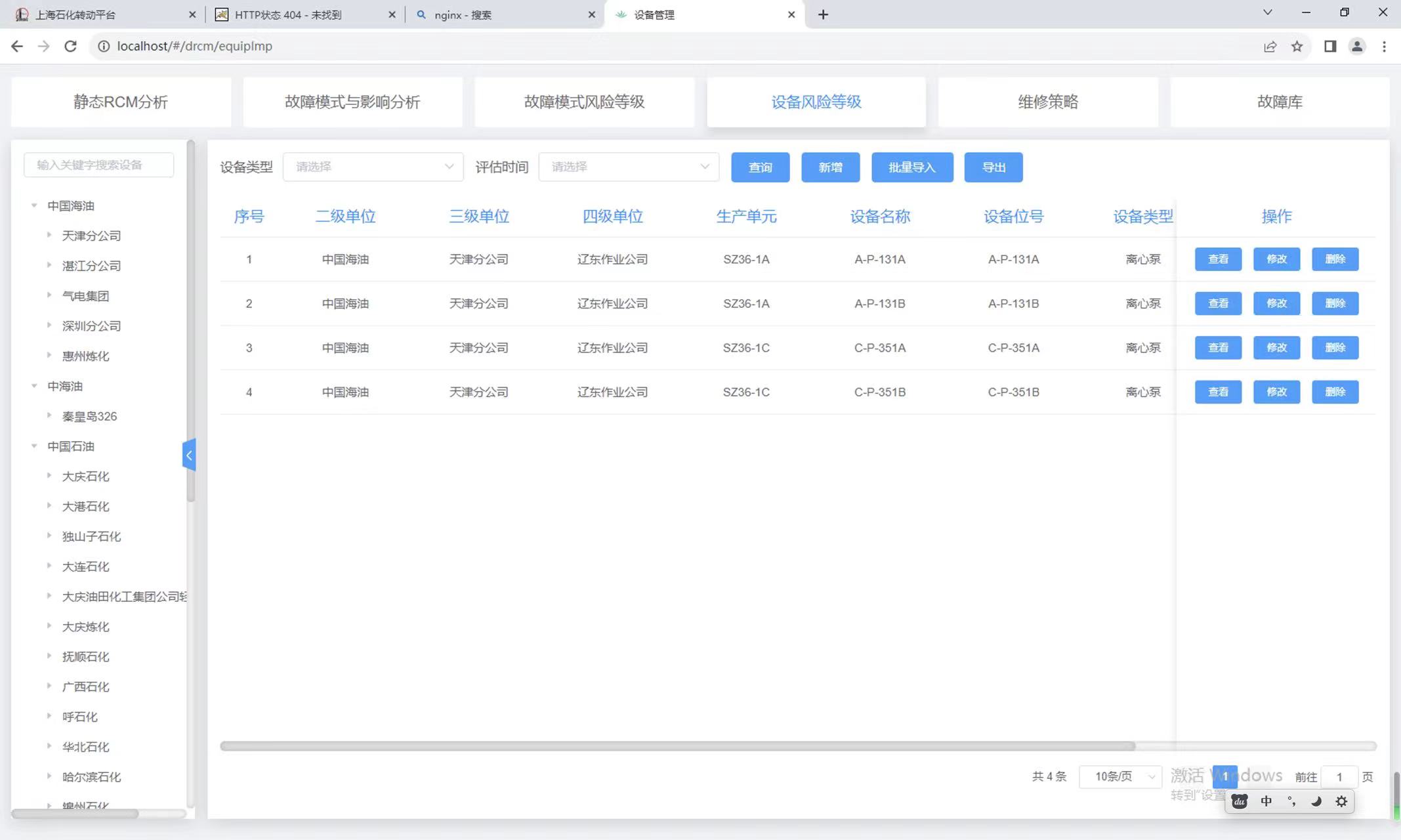Select 惠州炼化 in the tree
1401x840 pixels.
85,356
